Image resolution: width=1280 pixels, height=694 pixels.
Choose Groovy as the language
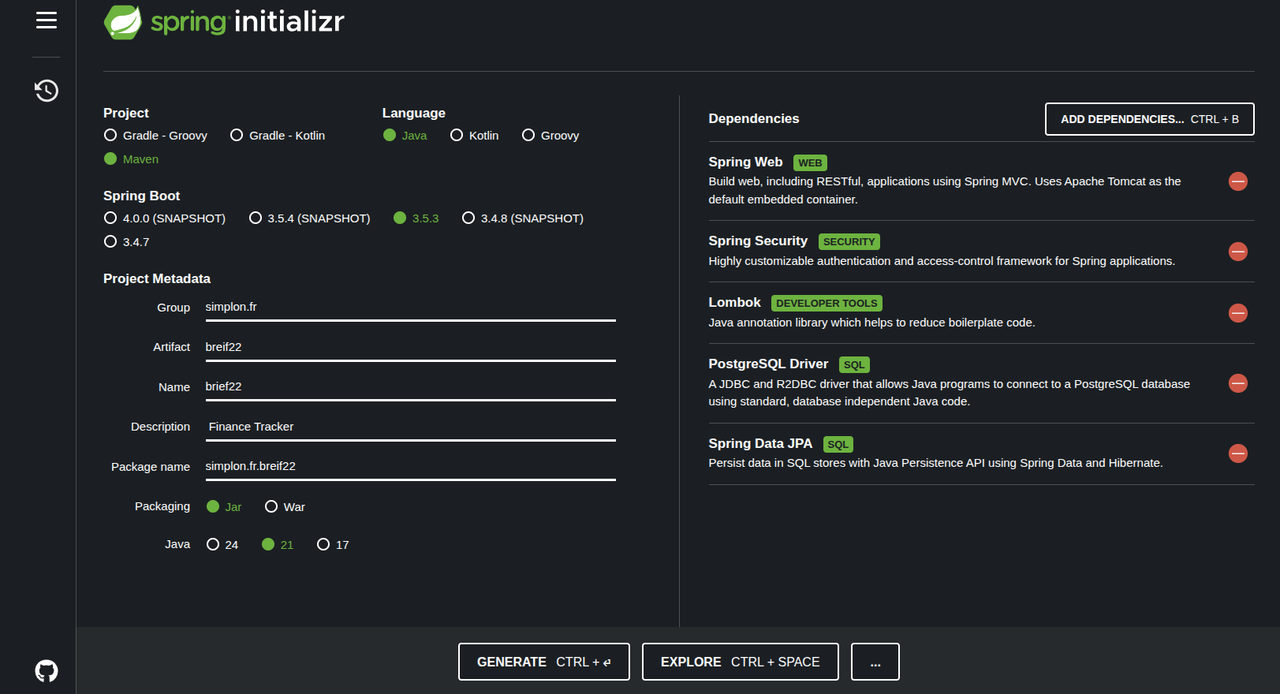coord(550,135)
